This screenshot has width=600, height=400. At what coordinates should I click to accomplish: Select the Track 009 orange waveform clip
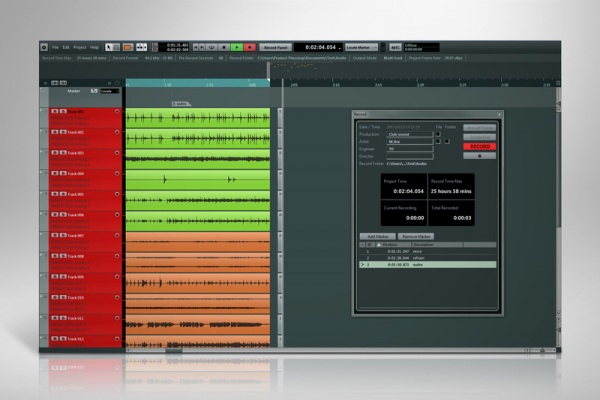click(x=198, y=283)
